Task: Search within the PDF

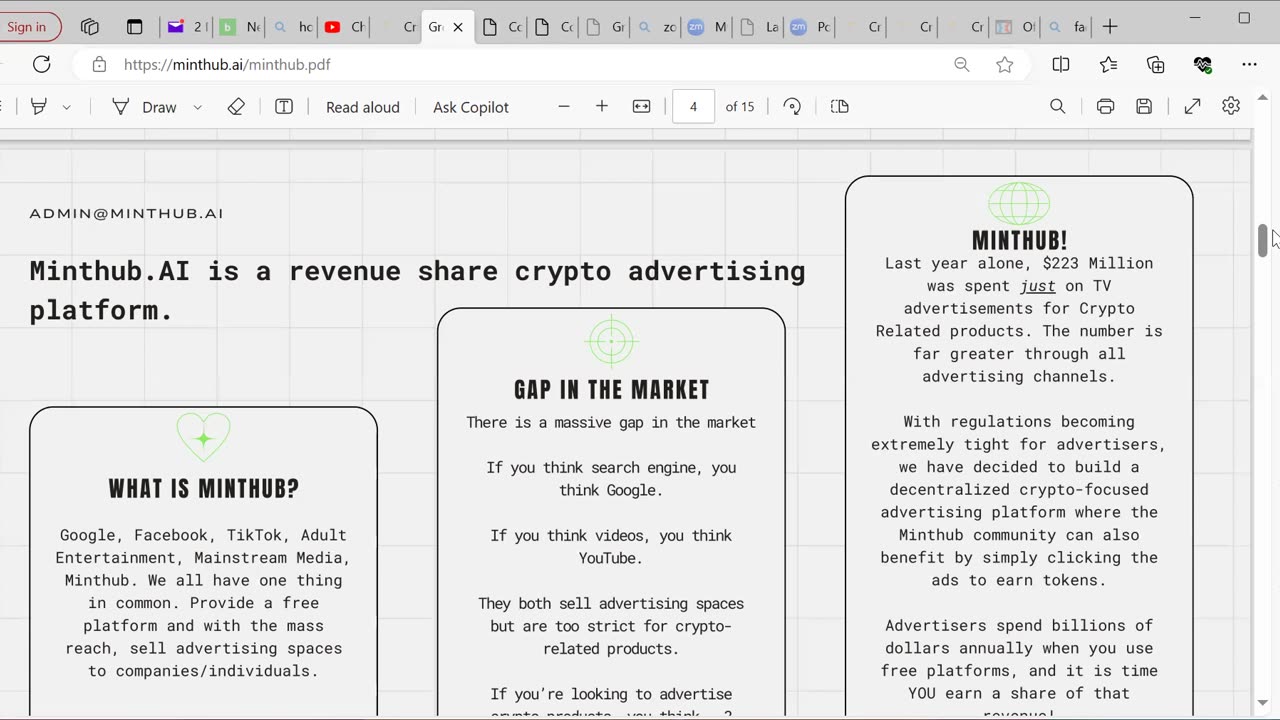Action: coord(1057,106)
